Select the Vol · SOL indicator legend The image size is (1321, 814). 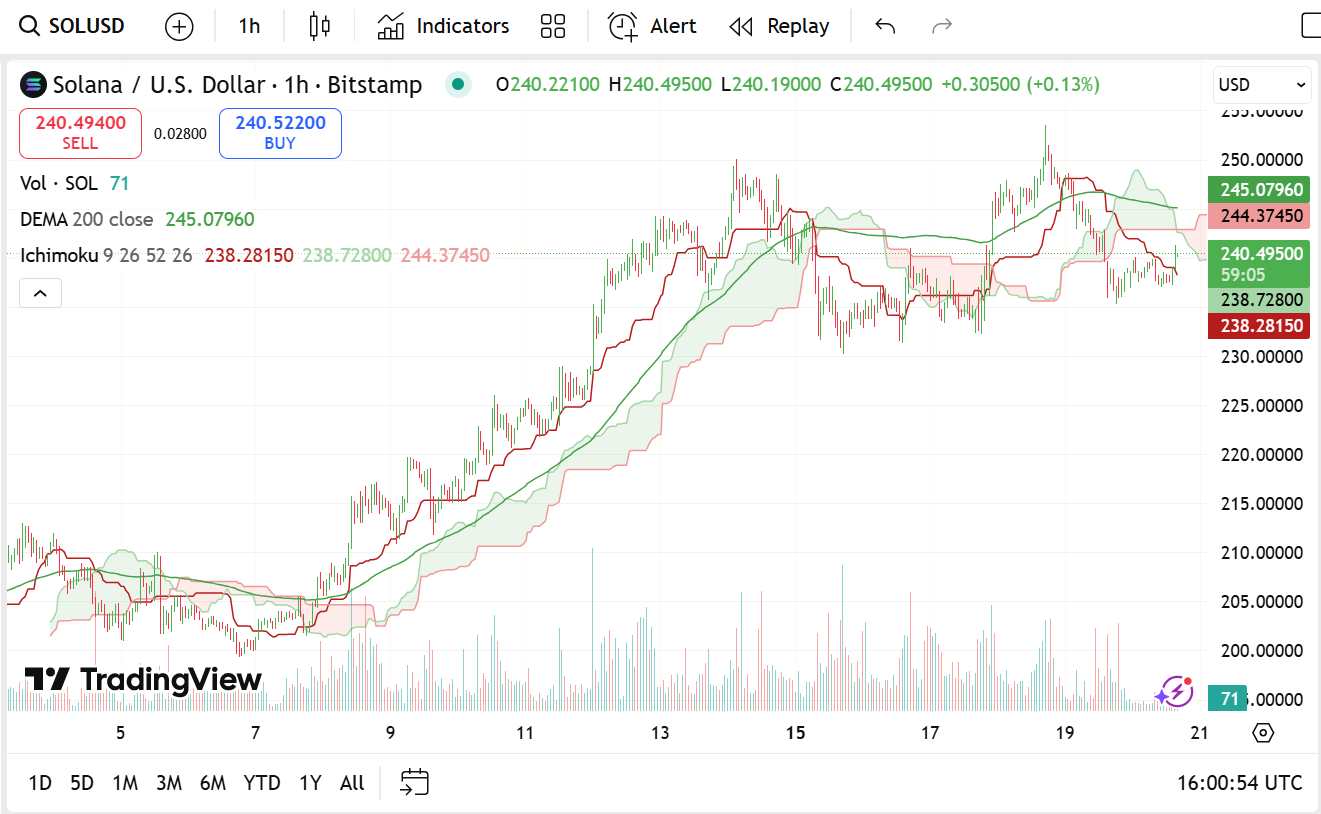point(75,183)
